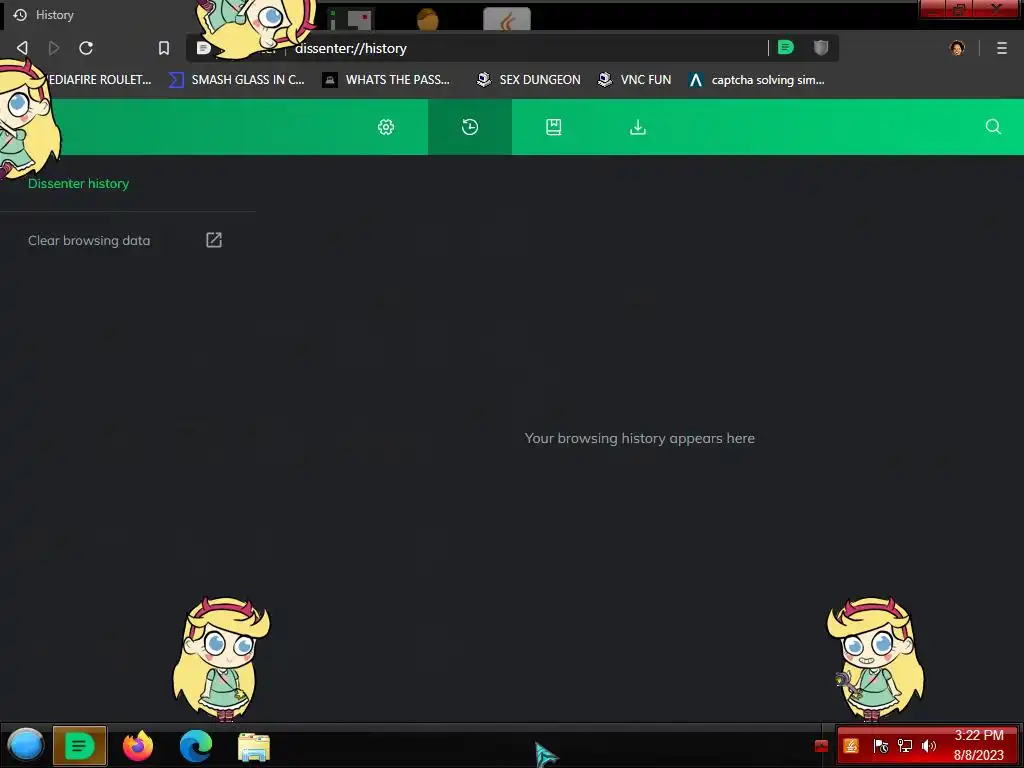Open the captcha solving sim... bookmark

tap(757, 80)
